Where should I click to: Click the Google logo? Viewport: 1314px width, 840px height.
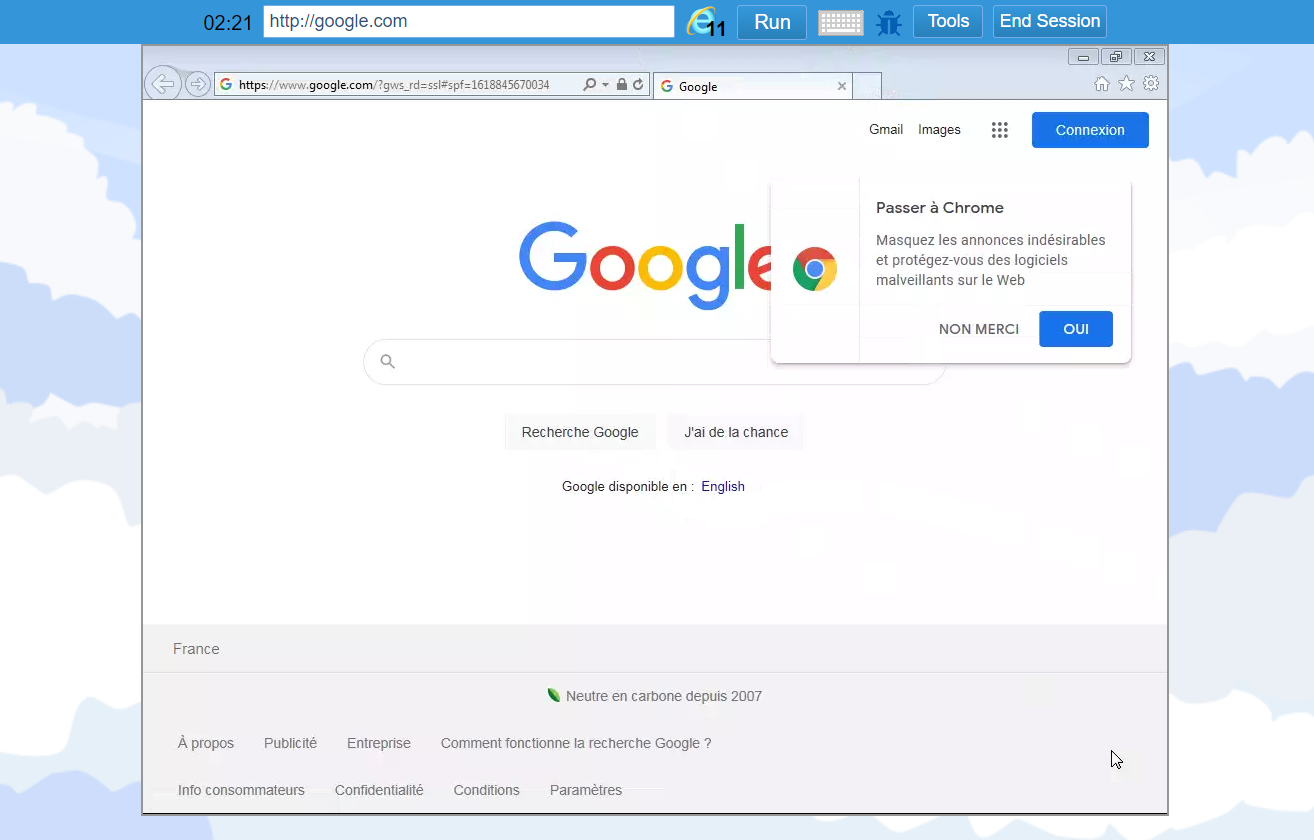(x=645, y=264)
